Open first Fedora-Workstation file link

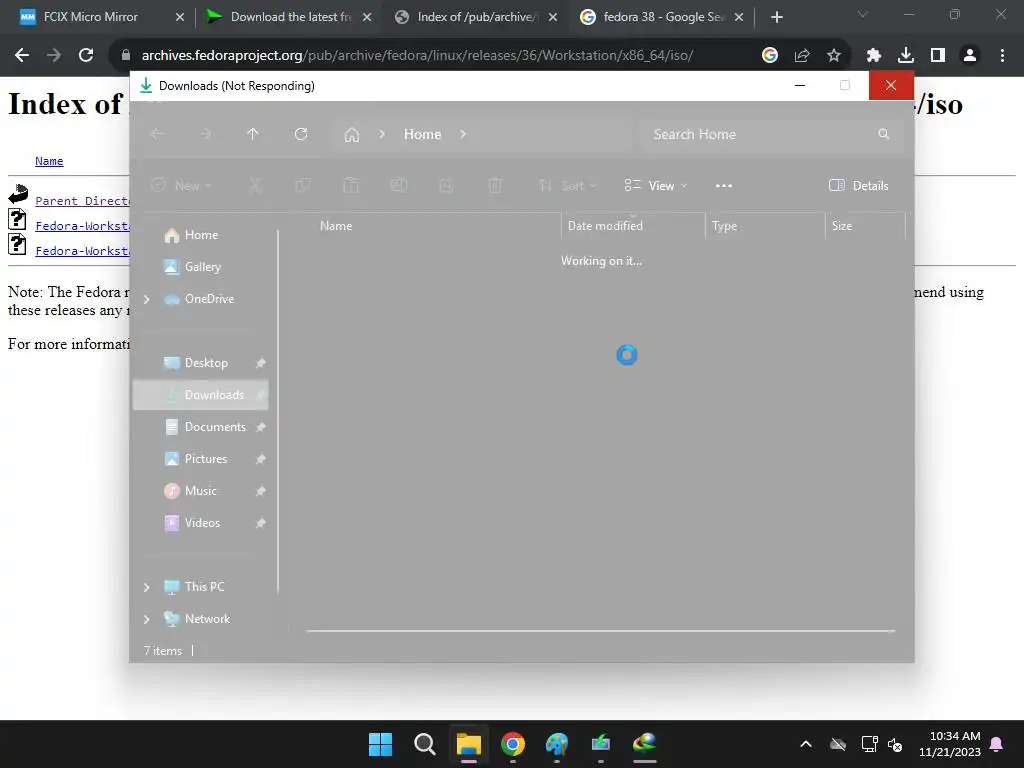pyautogui.click(x=82, y=226)
